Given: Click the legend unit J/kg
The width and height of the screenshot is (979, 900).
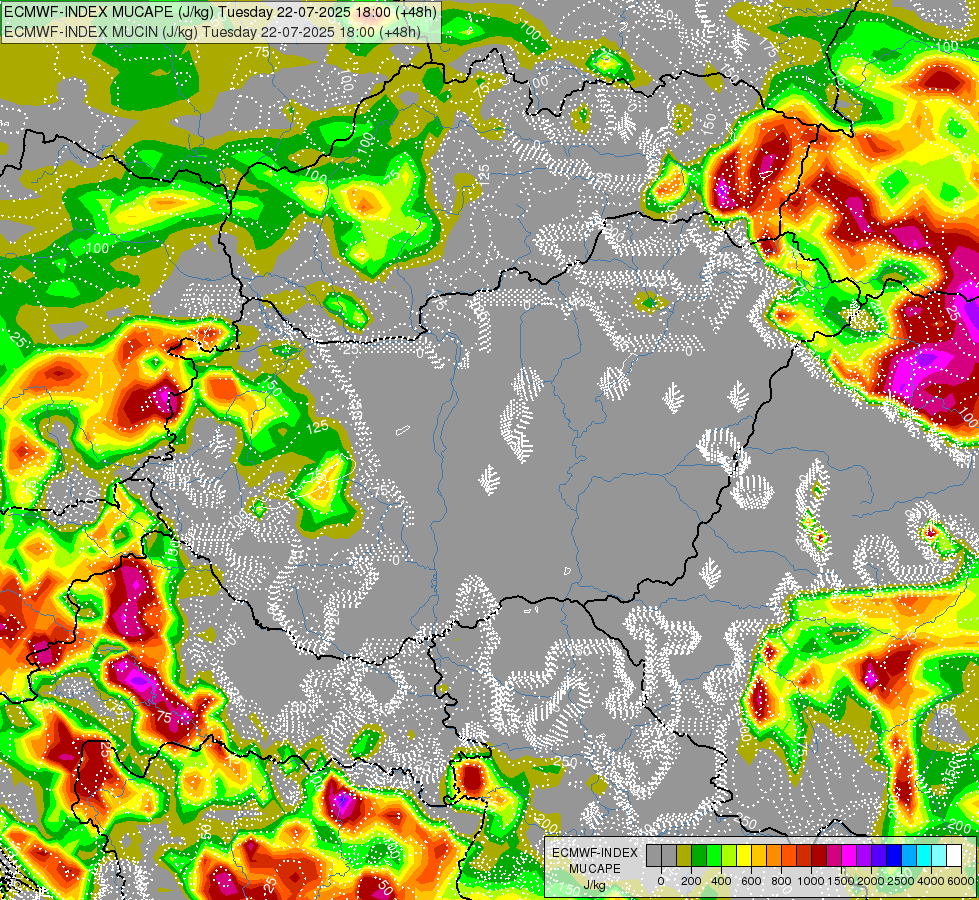Looking at the screenshot, I should pos(594,886).
